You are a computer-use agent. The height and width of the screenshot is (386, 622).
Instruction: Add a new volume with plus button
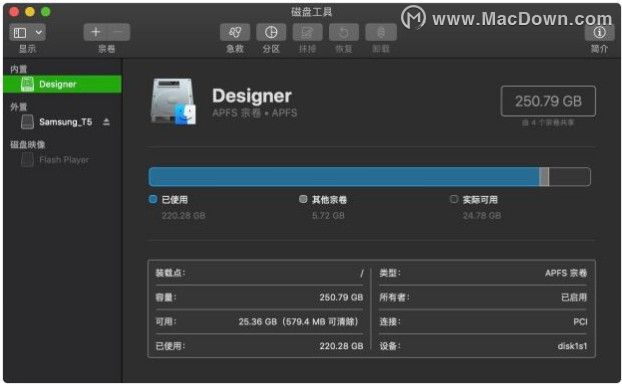96,33
